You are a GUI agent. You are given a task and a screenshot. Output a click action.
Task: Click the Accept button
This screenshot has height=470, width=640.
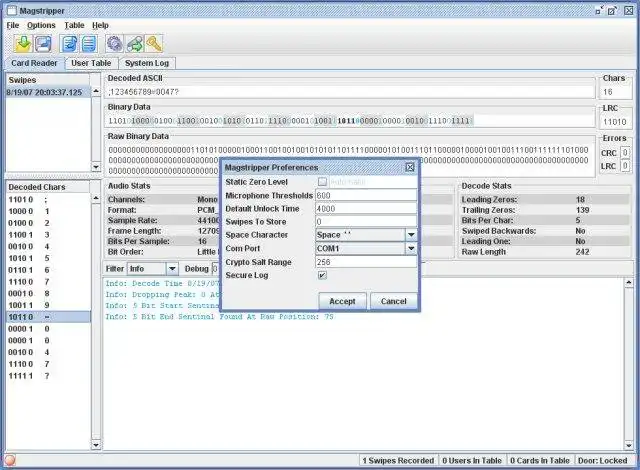(x=342, y=301)
